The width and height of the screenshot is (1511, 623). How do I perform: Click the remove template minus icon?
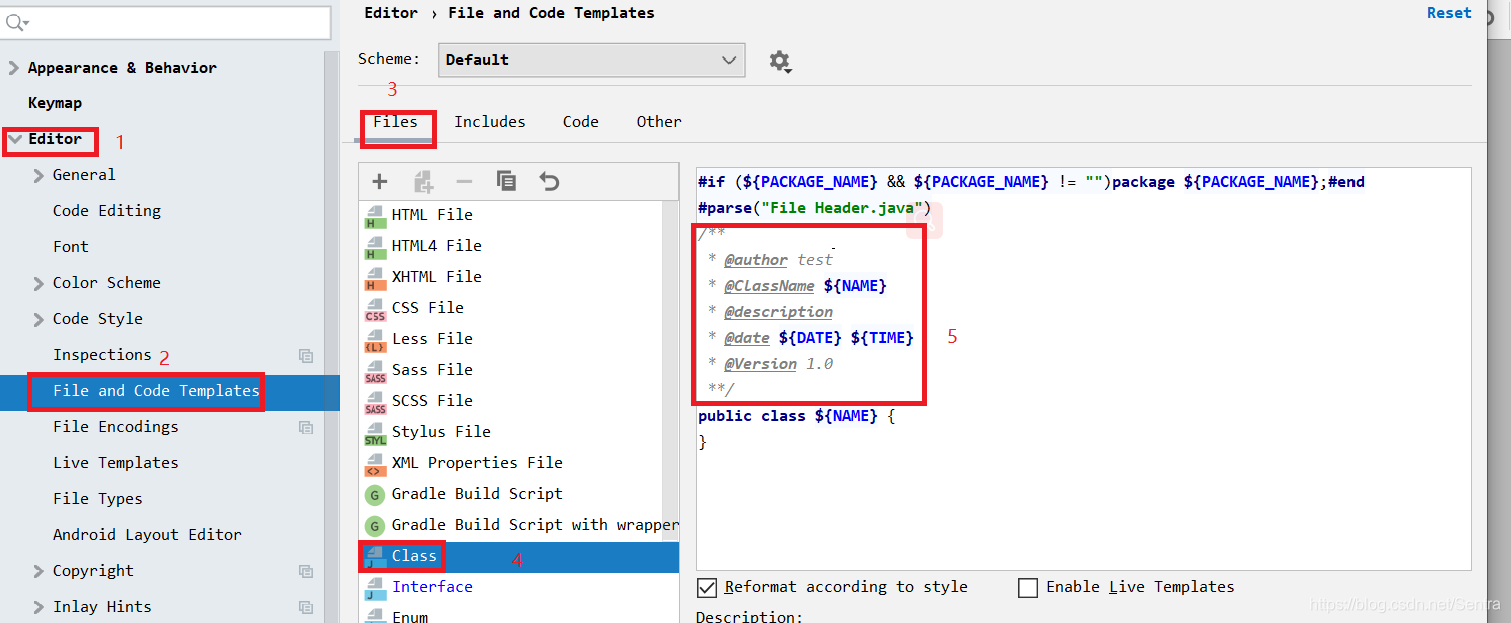click(464, 181)
